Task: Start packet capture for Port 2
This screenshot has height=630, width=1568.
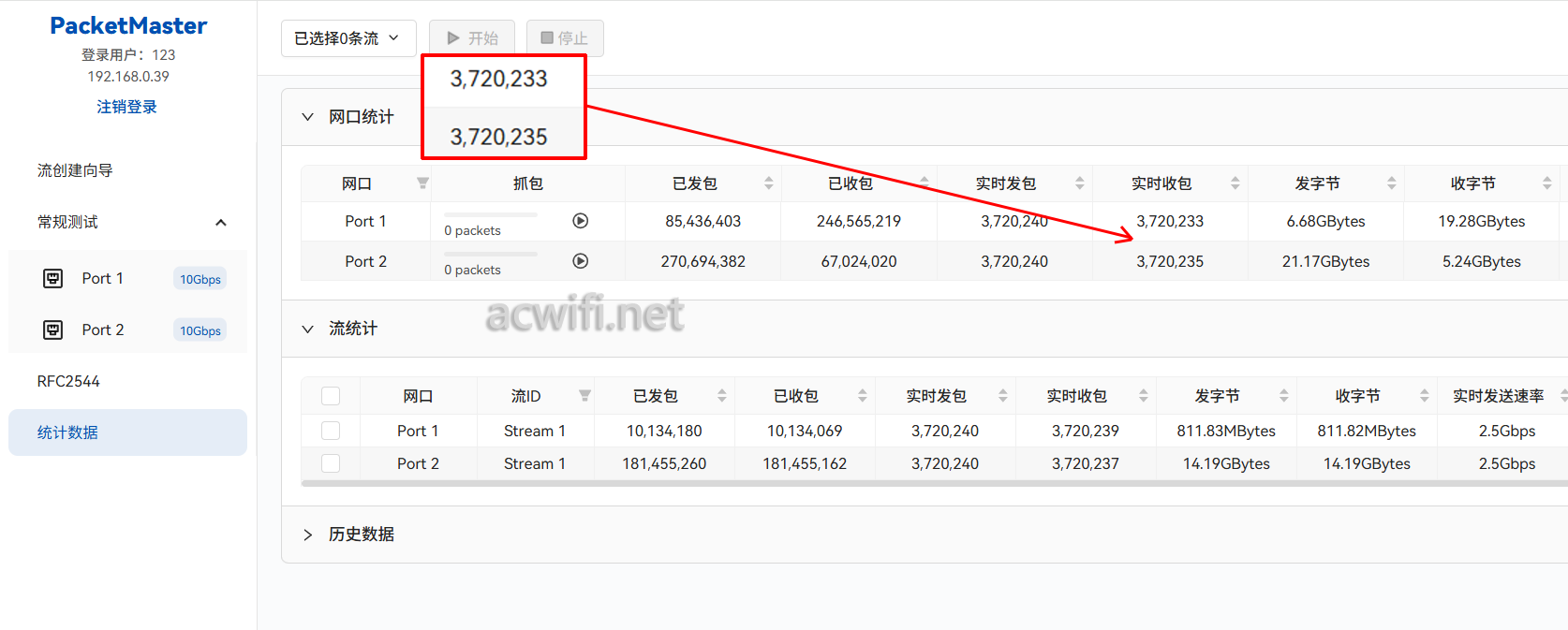Action: [581, 261]
